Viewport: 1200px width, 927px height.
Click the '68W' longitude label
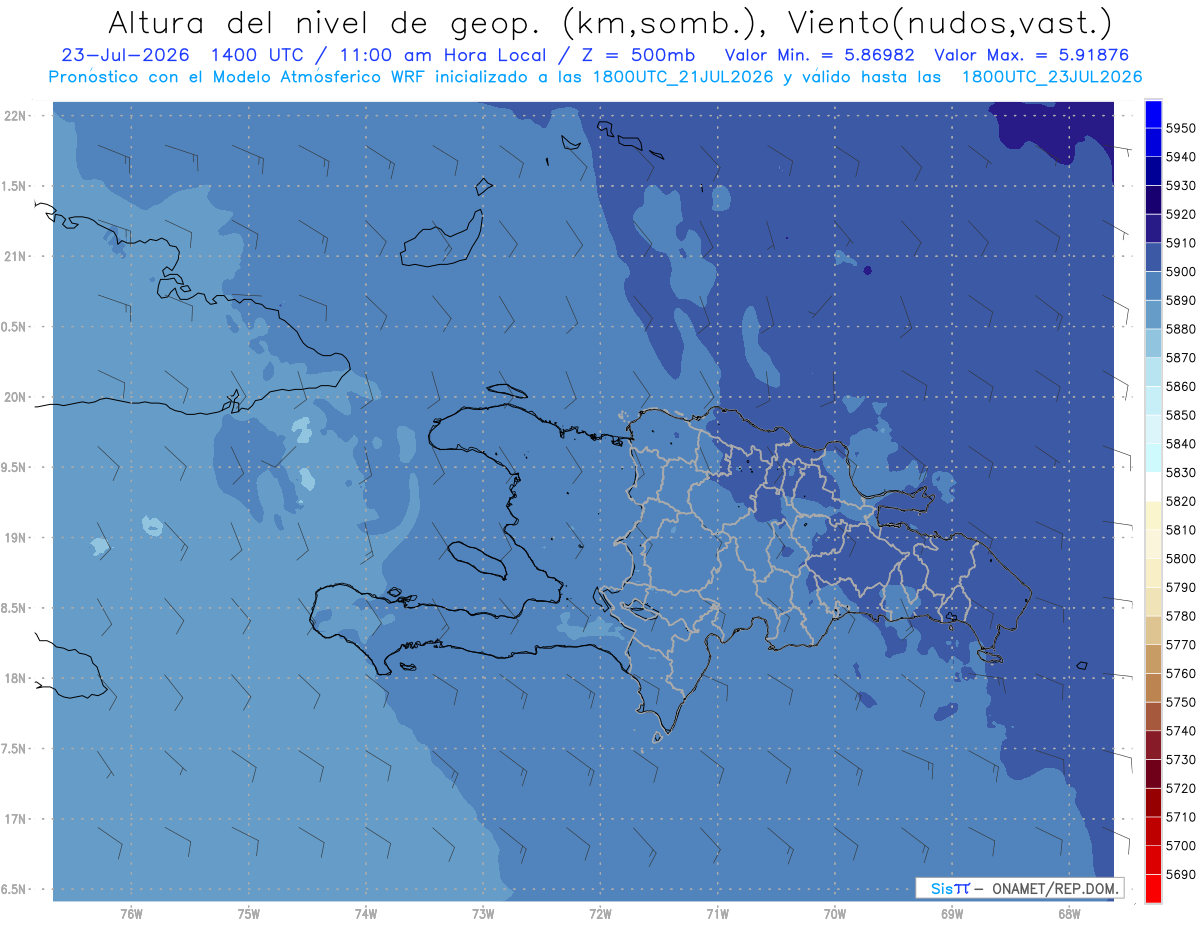(x=1069, y=913)
